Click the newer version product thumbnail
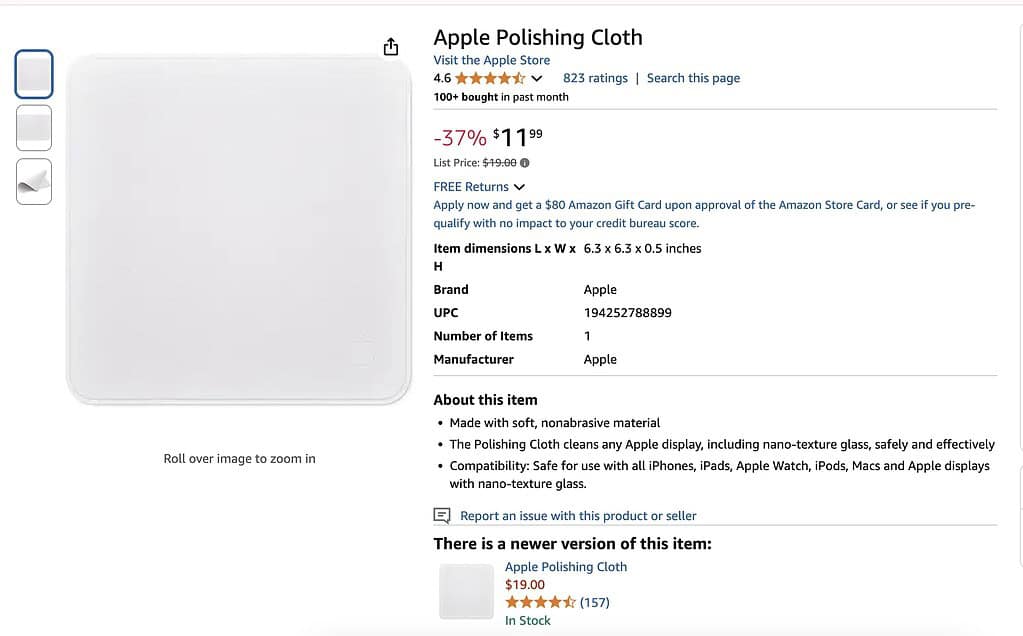The width and height of the screenshot is (1023, 636). [467, 591]
